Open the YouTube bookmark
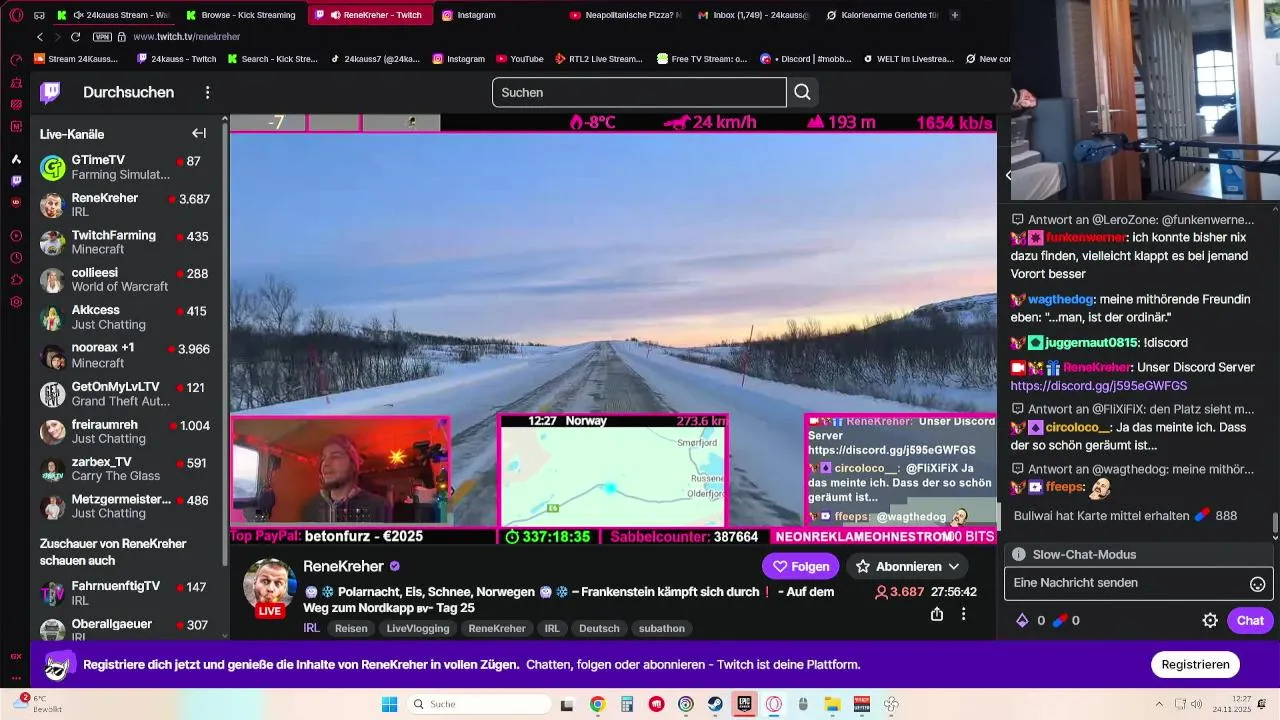 click(x=519, y=59)
